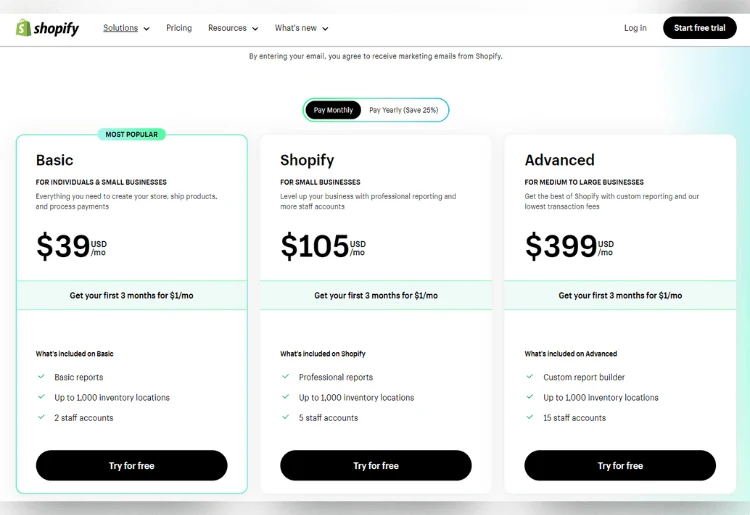Click checkmark icon beside Professional reports
The height and width of the screenshot is (515, 750).
(x=286, y=377)
